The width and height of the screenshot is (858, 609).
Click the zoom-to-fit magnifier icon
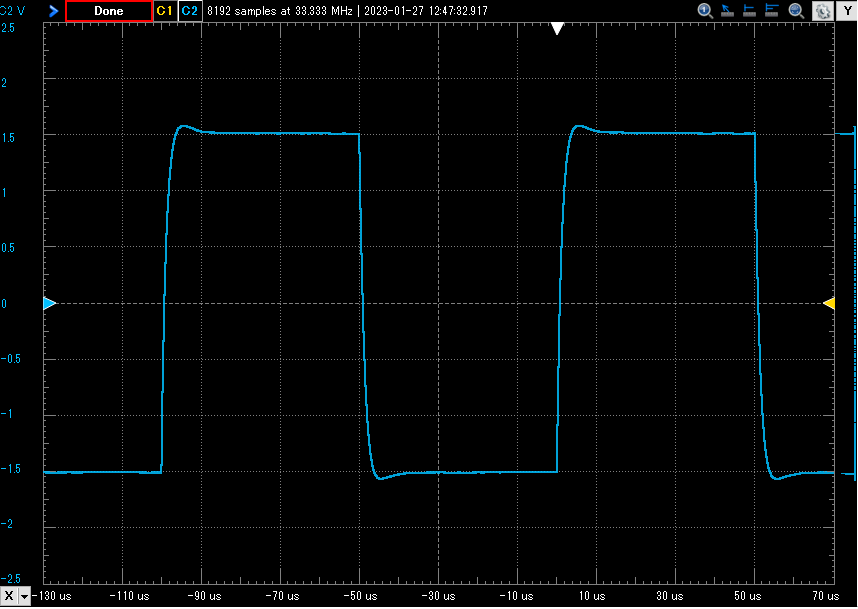click(796, 10)
